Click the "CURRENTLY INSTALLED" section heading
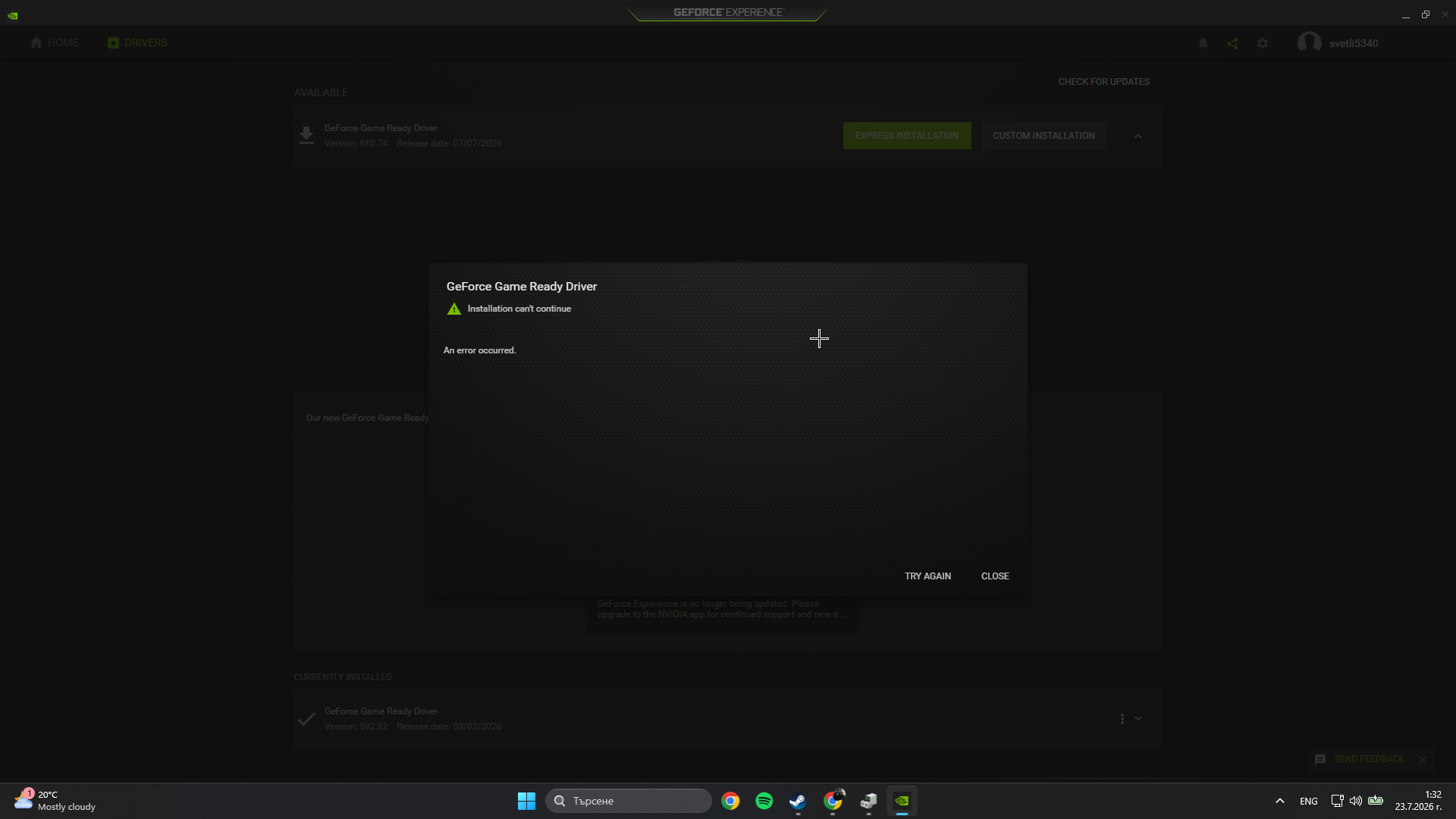This screenshot has width=1456, height=819. pyautogui.click(x=343, y=677)
